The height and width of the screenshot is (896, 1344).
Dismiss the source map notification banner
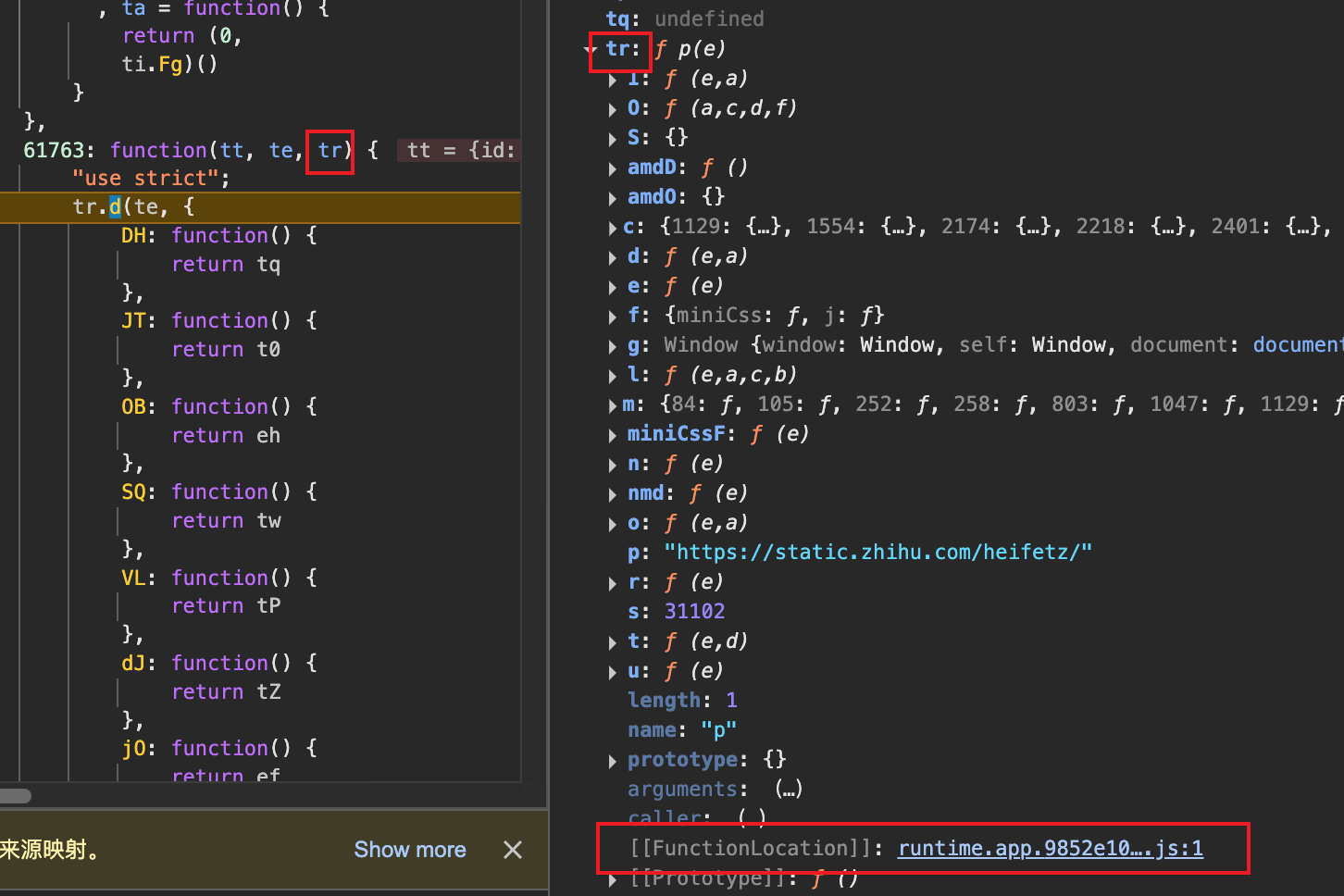point(513,850)
